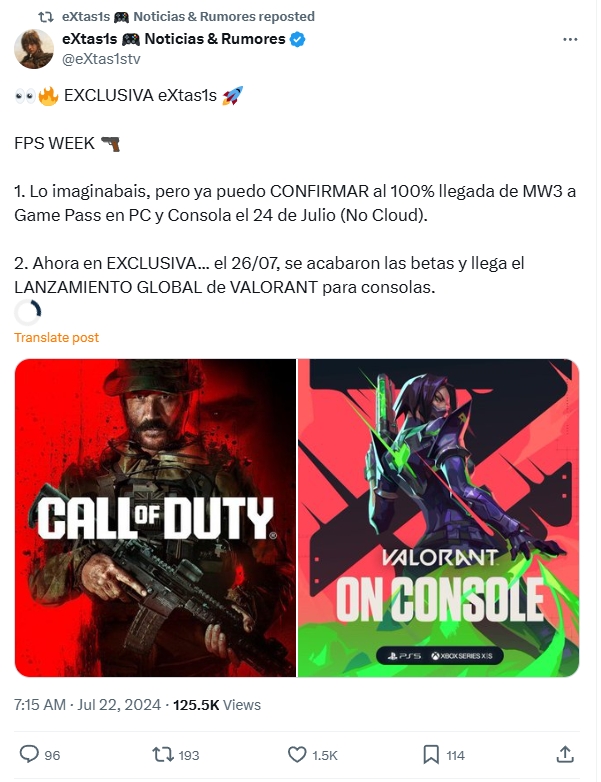This screenshot has height=782, width=601.
Task: Repost this tweet with the retweet icon
Action: click(x=163, y=754)
